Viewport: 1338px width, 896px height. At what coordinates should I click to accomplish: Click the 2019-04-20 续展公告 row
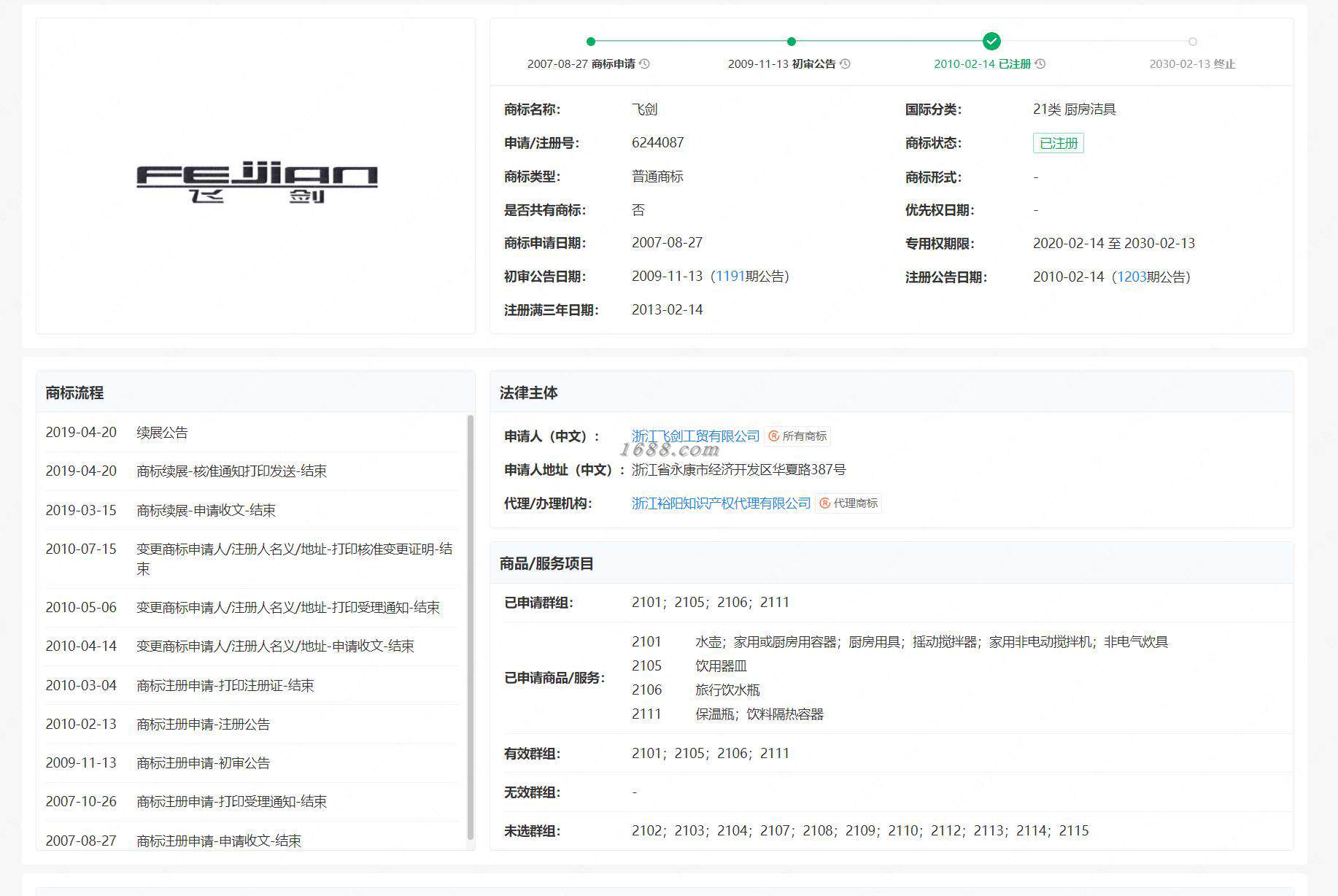[x=252, y=433]
